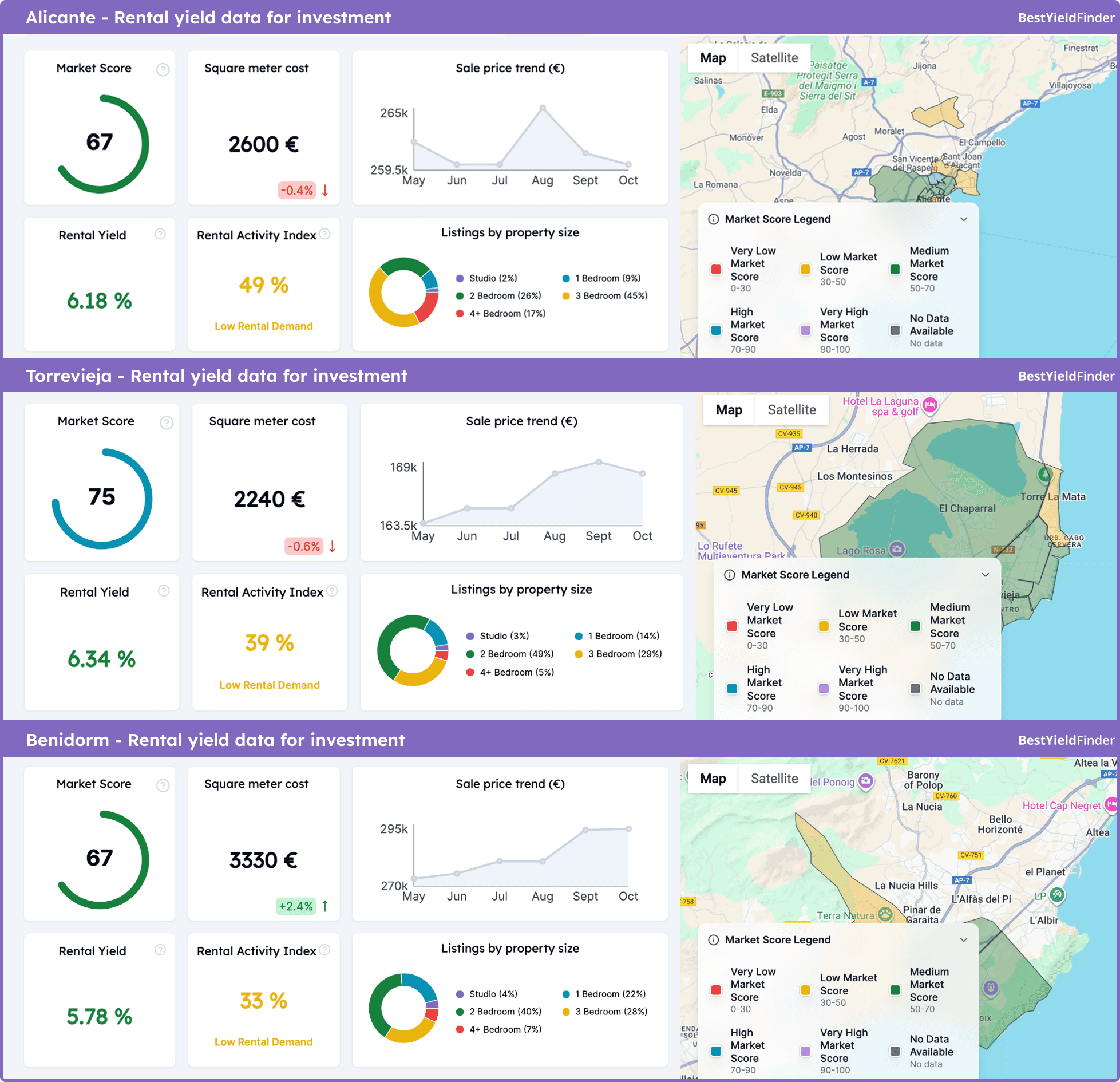Click the Ponoig camera map marker
This screenshot has width=1120, height=1082.
[x=866, y=781]
